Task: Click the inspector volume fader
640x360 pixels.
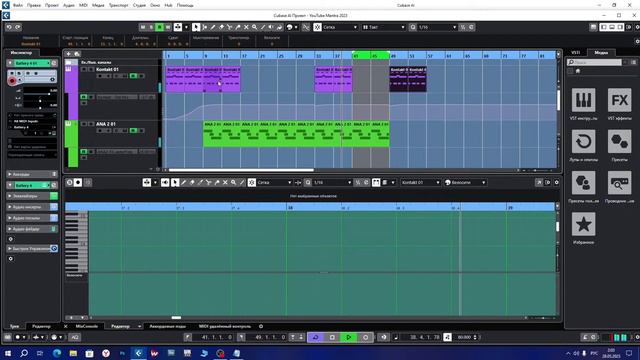Action: (39, 94)
